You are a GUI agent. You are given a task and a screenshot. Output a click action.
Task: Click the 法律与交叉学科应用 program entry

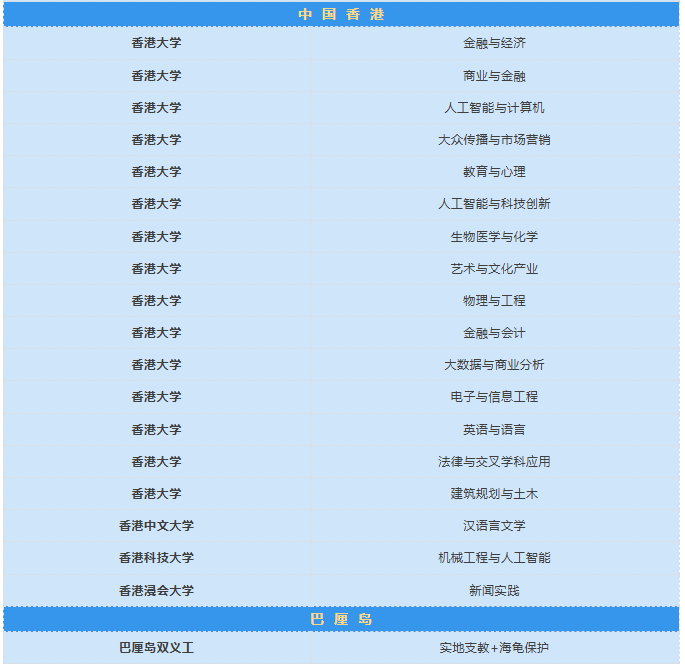coord(494,462)
